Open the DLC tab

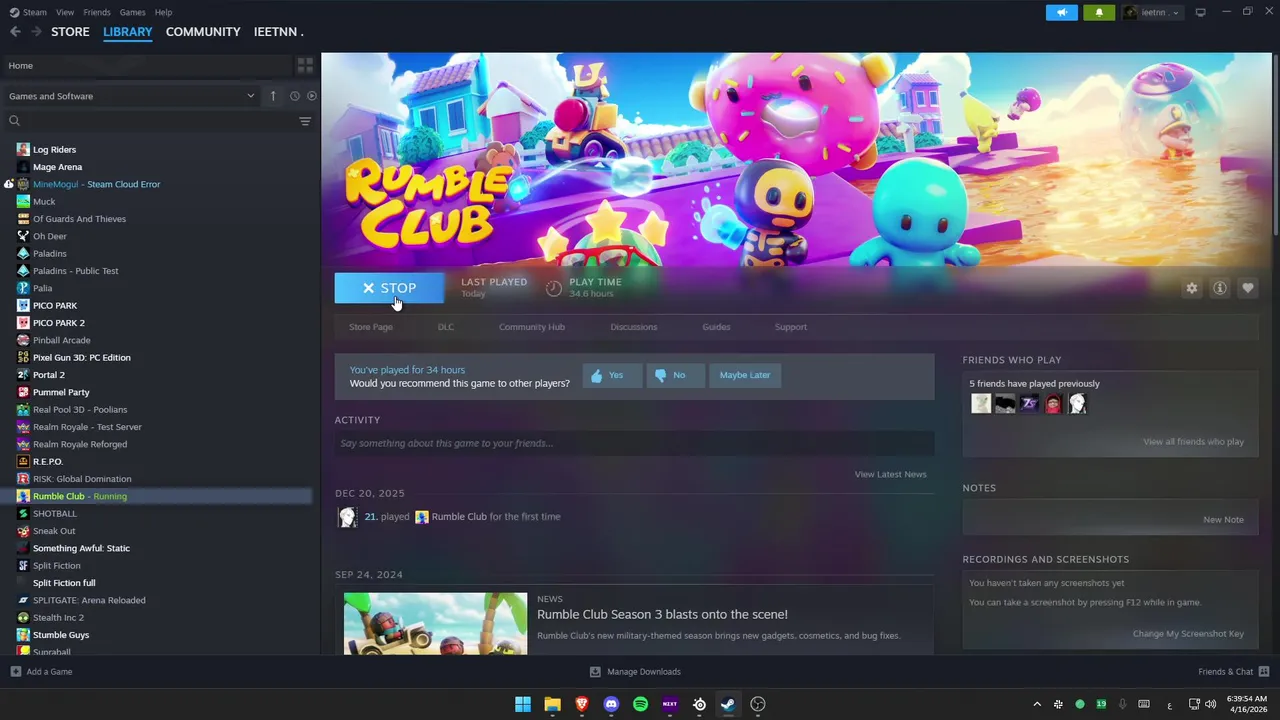(446, 327)
